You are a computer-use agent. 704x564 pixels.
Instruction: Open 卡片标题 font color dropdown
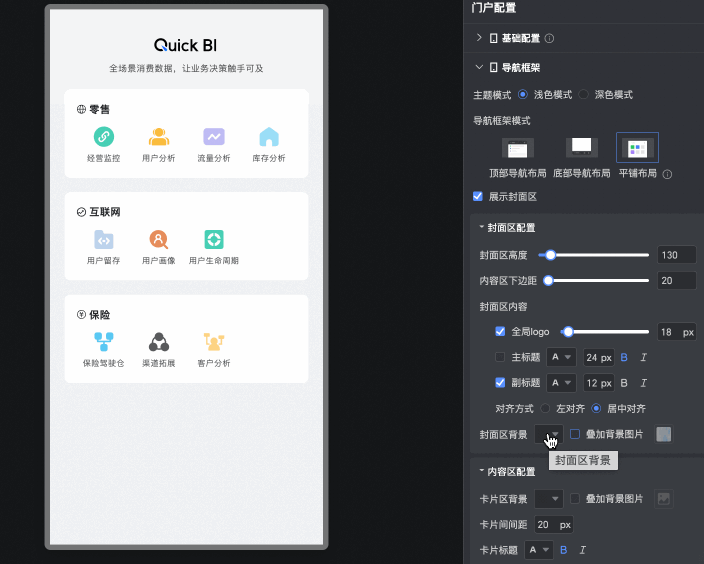[539, 550]
